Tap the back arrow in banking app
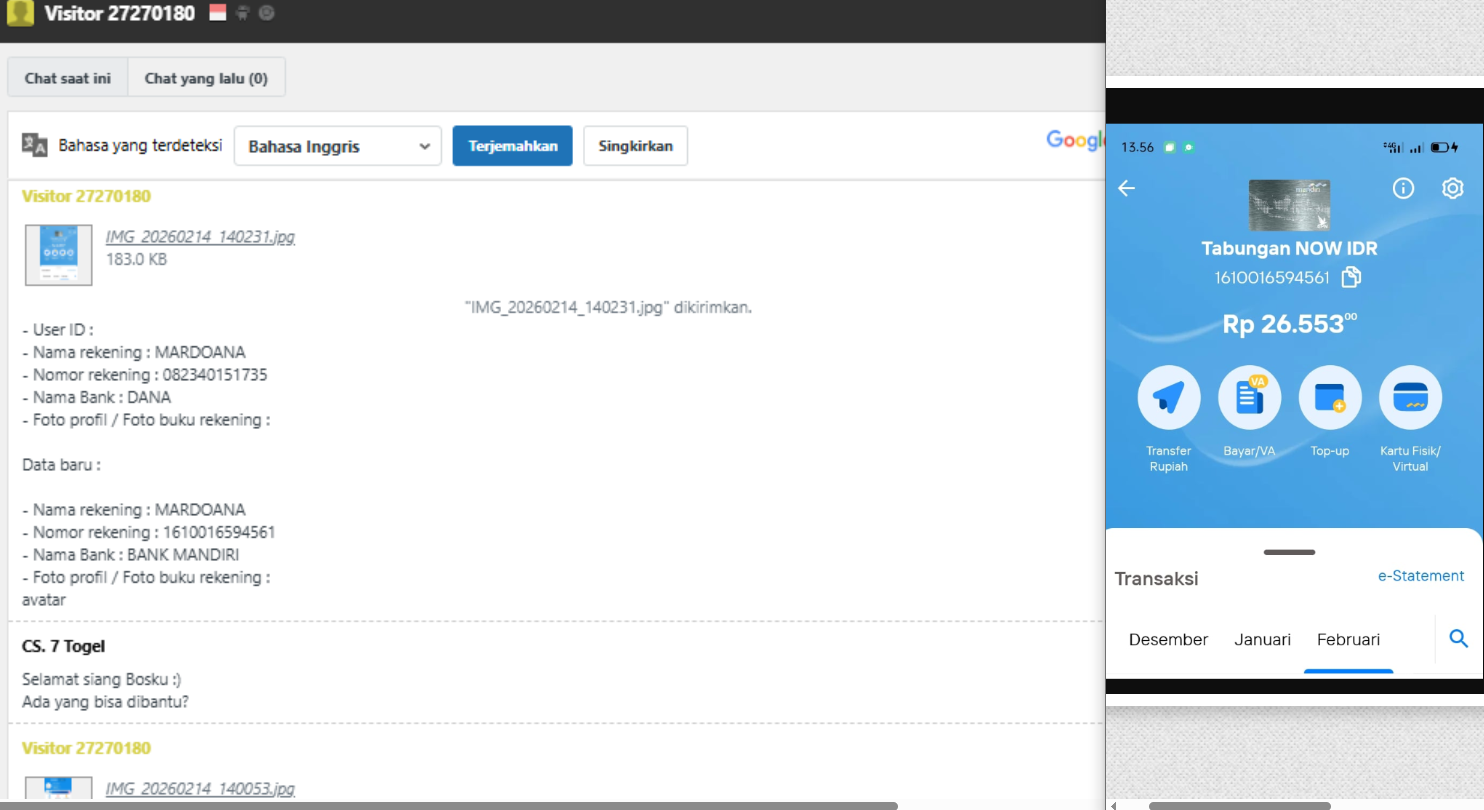This screenshot has width=1484, height=810. [x=1127, y=188]
